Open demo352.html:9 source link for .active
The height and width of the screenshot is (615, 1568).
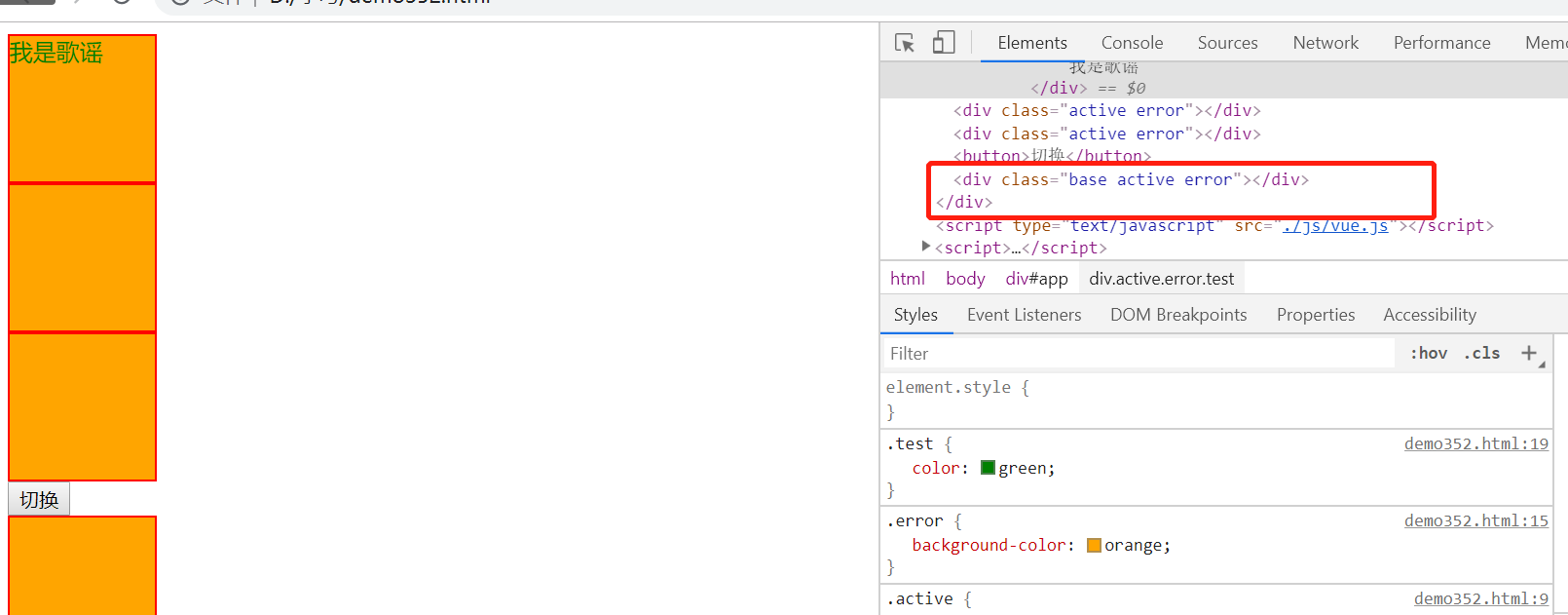click(x=1480, y=598)
